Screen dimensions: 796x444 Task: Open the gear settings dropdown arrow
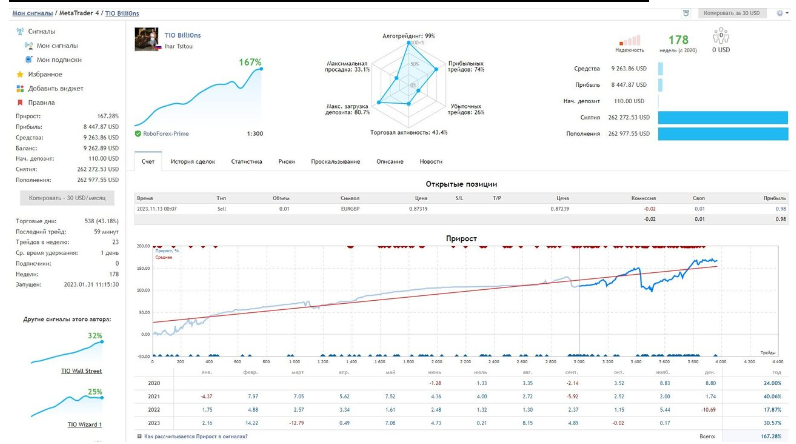787,13
